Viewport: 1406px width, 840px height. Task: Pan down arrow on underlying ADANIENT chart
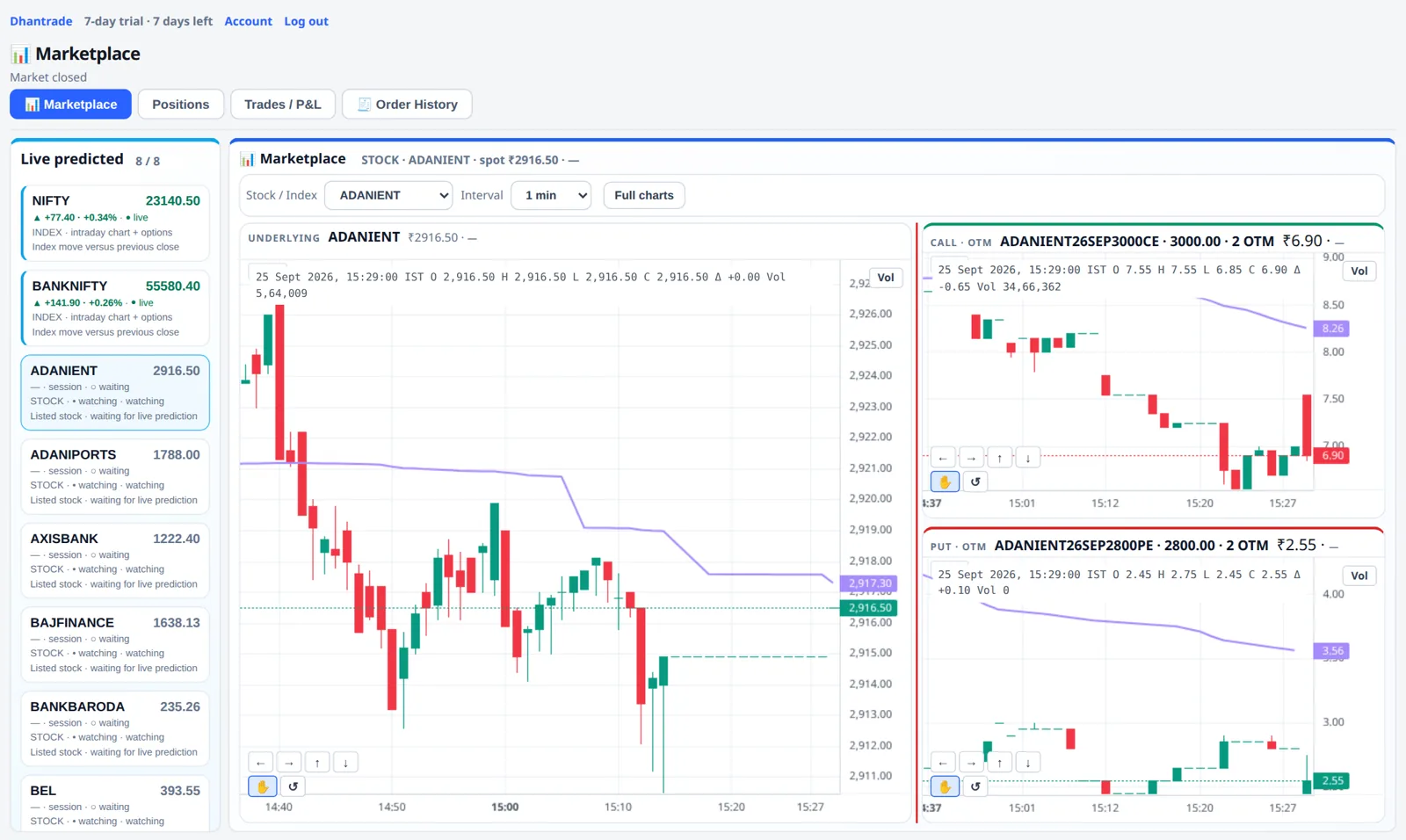345,763
